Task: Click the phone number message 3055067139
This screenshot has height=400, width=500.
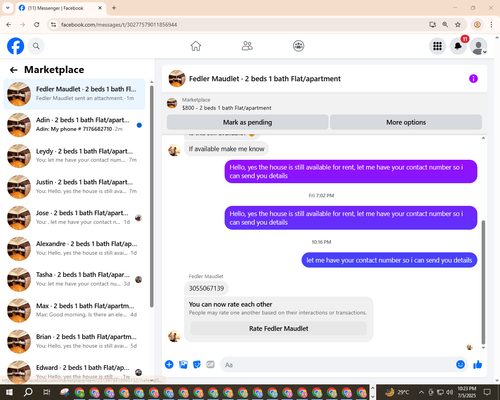Action: (206, 288)
